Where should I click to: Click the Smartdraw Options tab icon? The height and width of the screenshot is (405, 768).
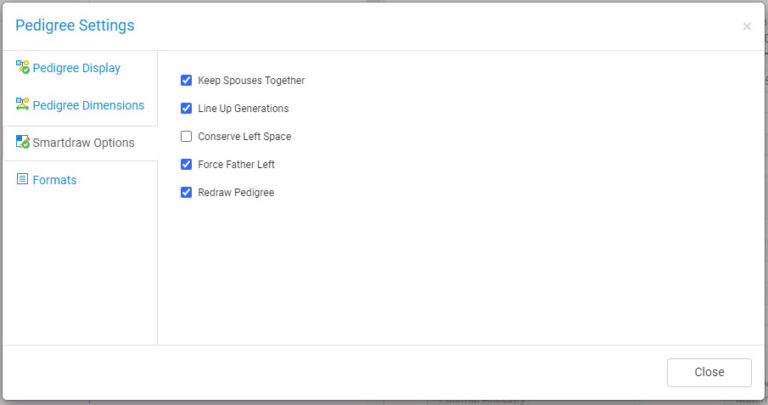coord(22,142)
